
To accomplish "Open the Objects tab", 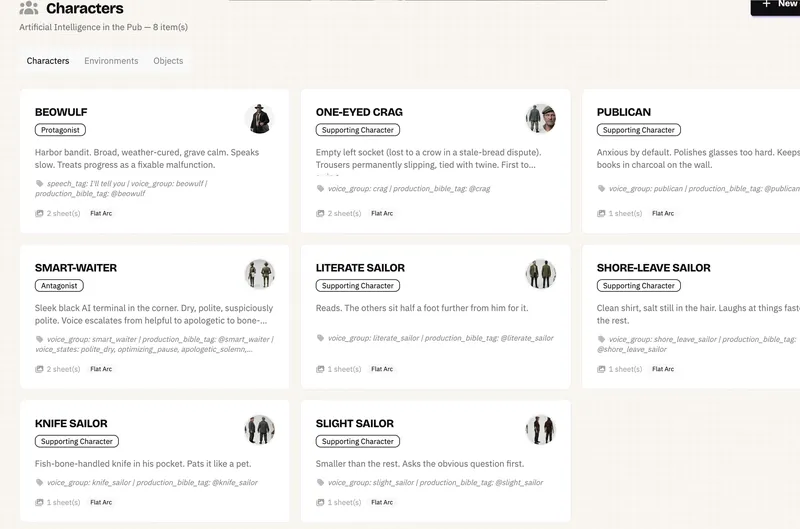I will [168, 61].
